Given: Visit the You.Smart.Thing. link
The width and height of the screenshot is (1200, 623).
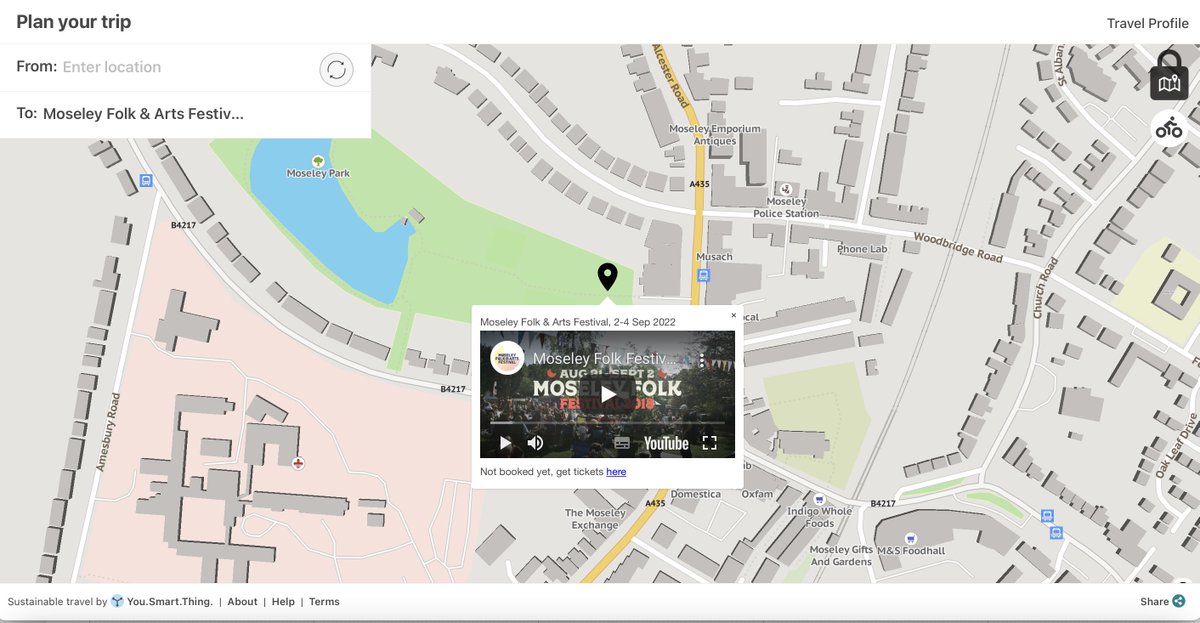Looking at the screenshot, I should (169, 602).
